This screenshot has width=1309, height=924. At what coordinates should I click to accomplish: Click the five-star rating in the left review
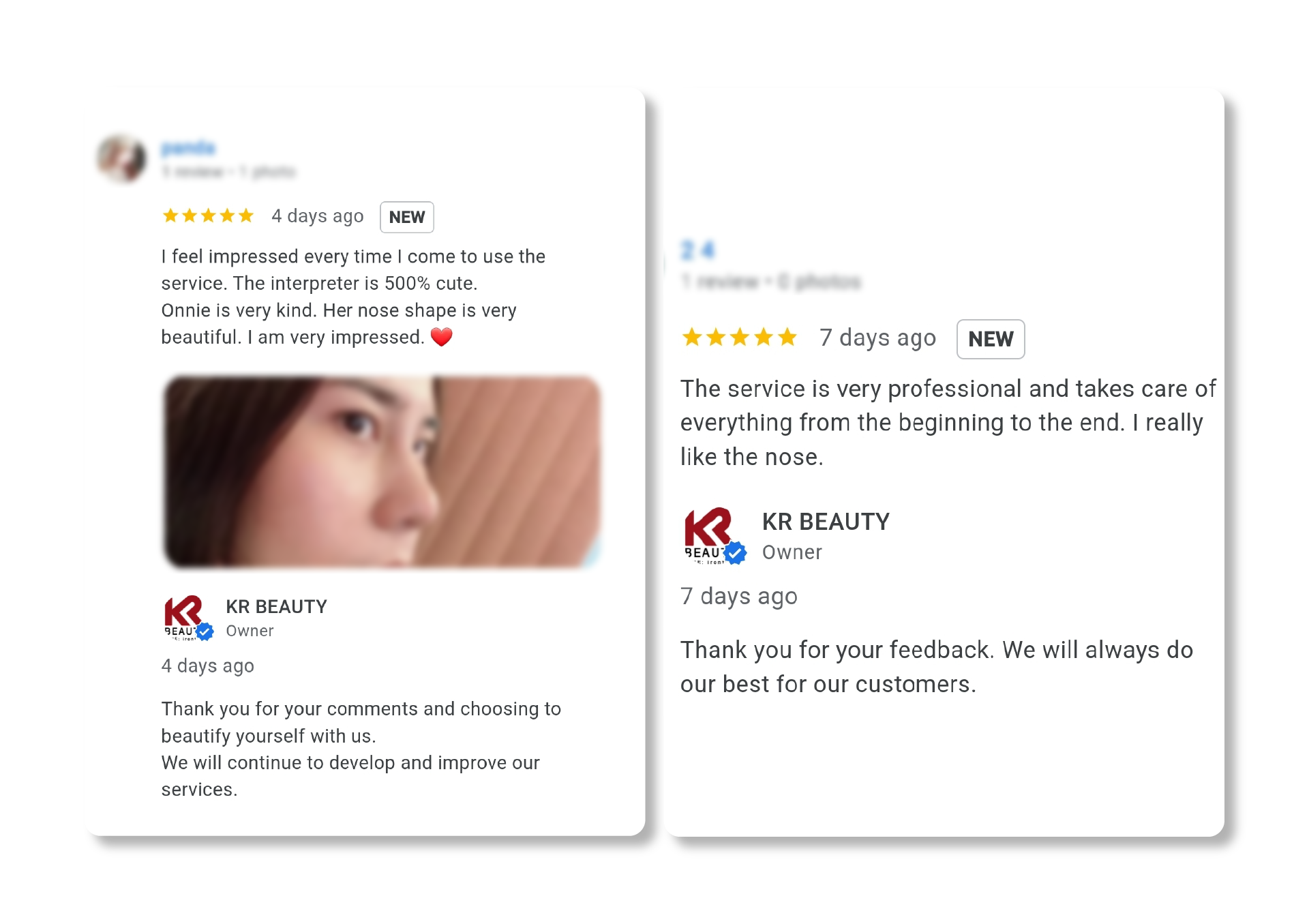pyautogui.click(x=208, y=216)
